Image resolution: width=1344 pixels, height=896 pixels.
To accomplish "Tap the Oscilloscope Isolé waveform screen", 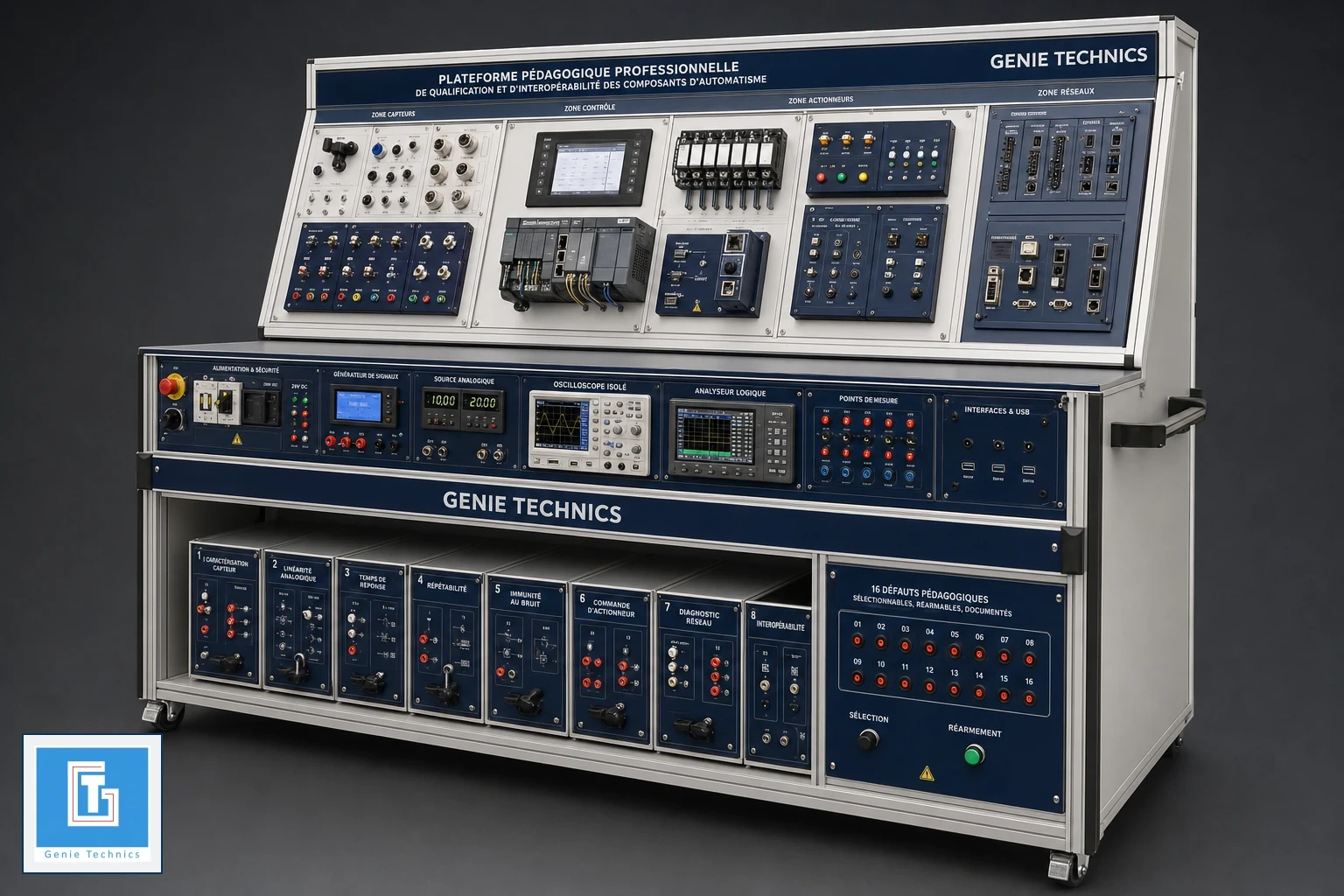I will pyautogui.click(x=562, y=426).
